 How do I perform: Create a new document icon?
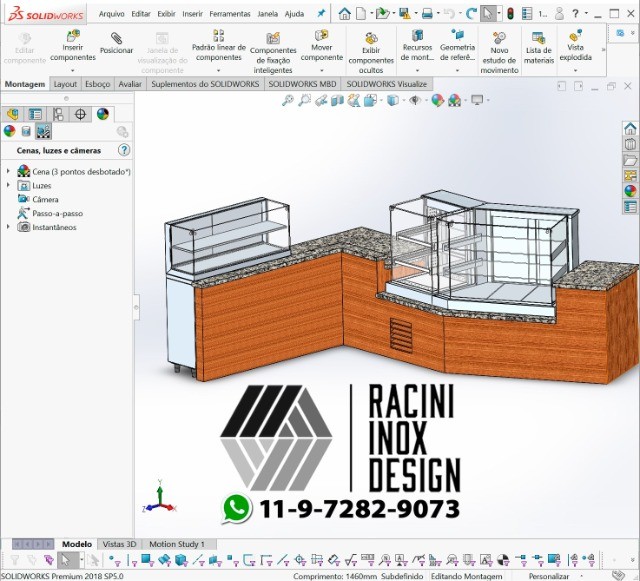tap(361, 14)
